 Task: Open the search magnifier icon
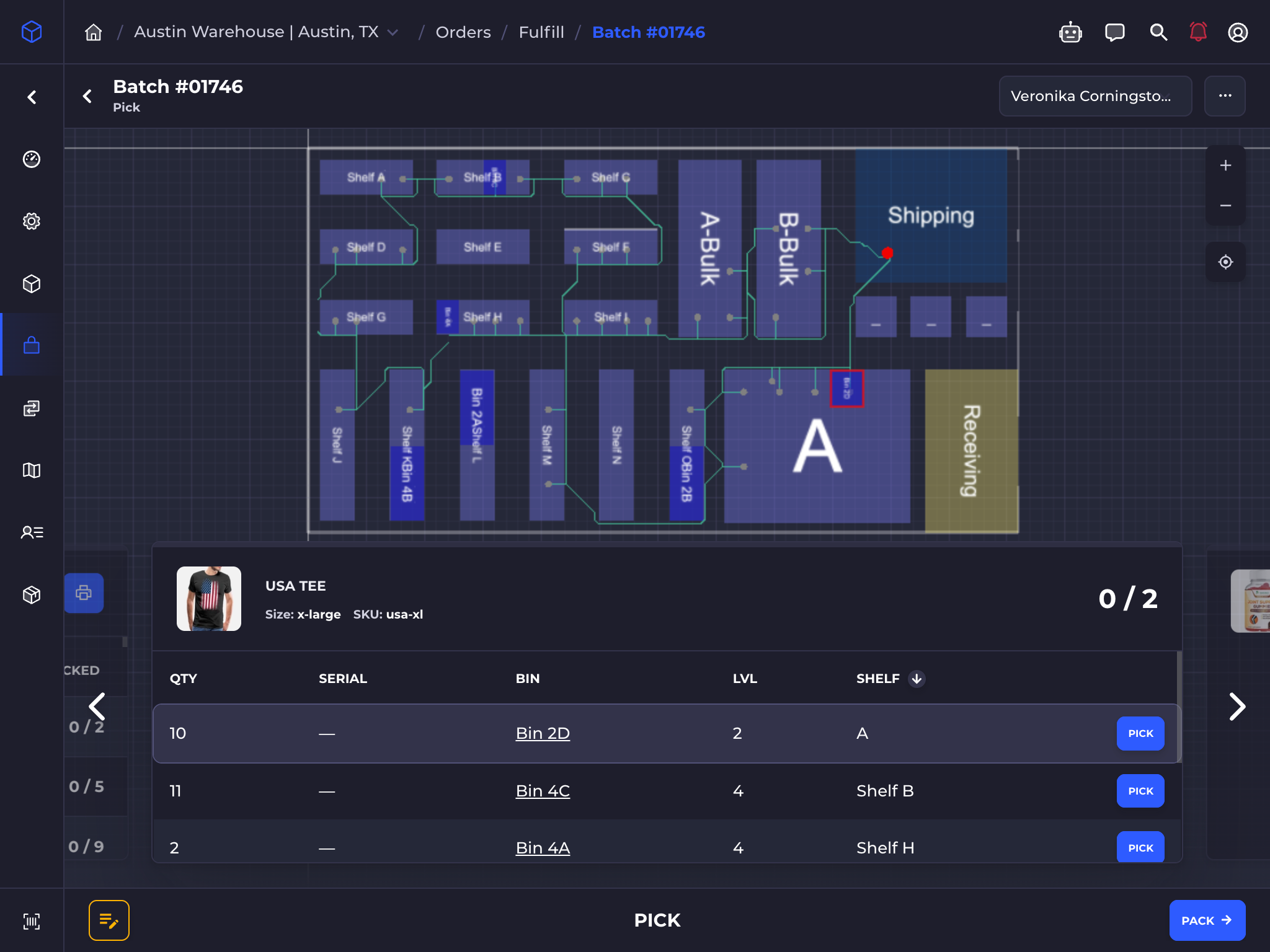point(1158,32)
